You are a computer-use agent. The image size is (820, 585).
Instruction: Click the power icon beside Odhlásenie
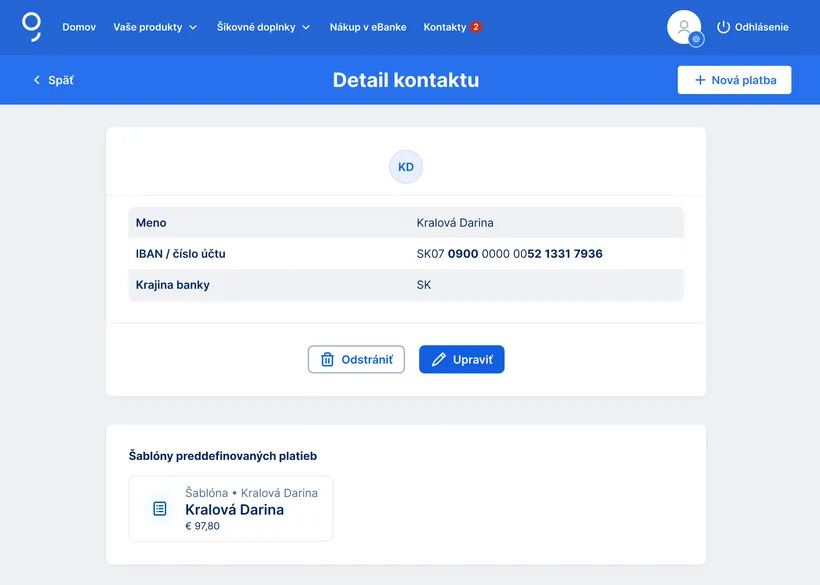pyautogui.click(x=724, y=27)
